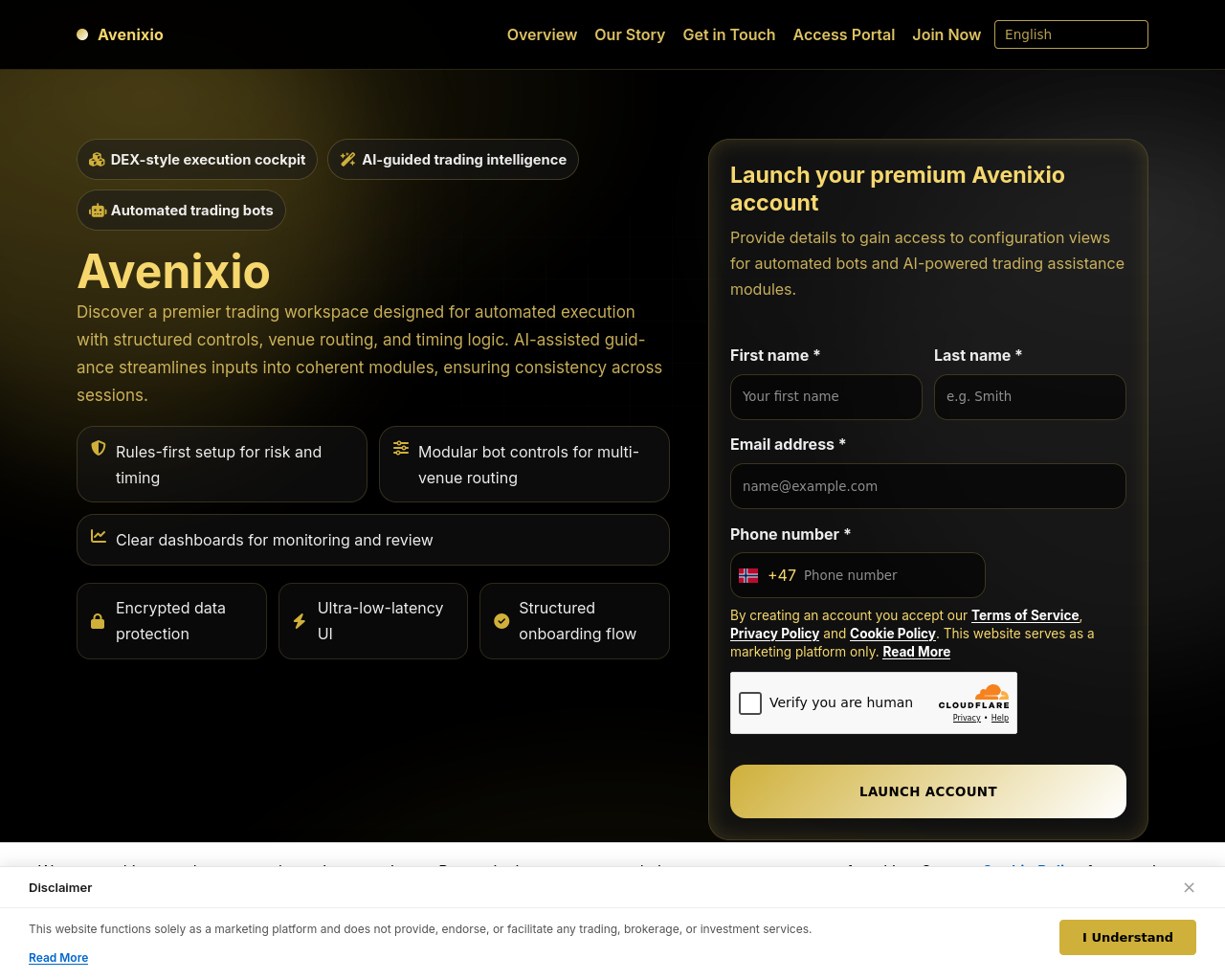Focus the Email address input field

click(x=928, y=486)
